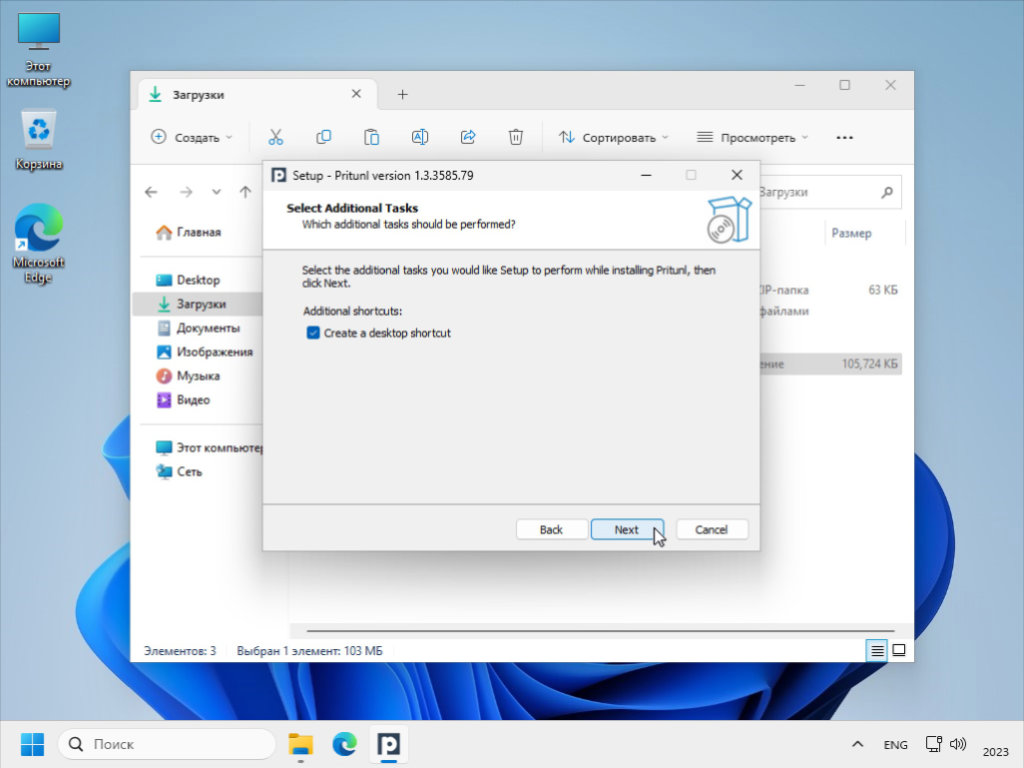Select the Корзина recycle bin icon
This screenshot has width=1024, height=768.
pyautogui.click(x=39, y=140)
